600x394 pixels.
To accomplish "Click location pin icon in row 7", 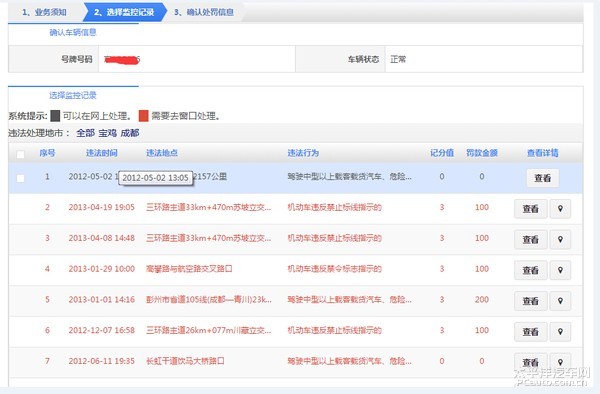I will [x=560, y=362].
